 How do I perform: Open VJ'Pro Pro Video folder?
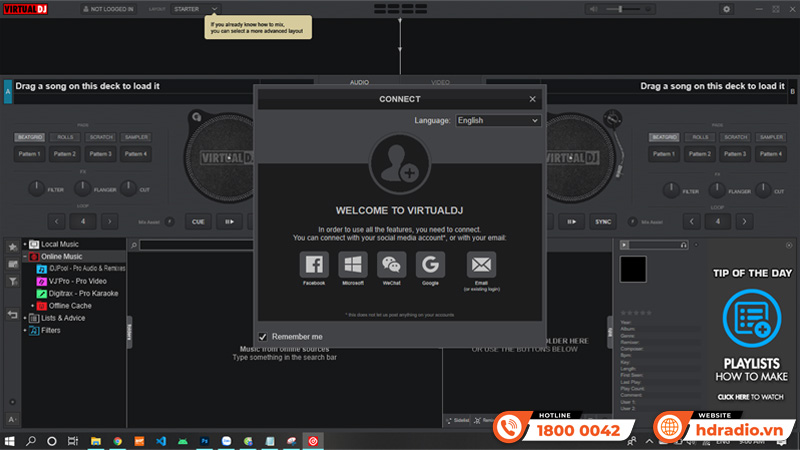point(72,281)
